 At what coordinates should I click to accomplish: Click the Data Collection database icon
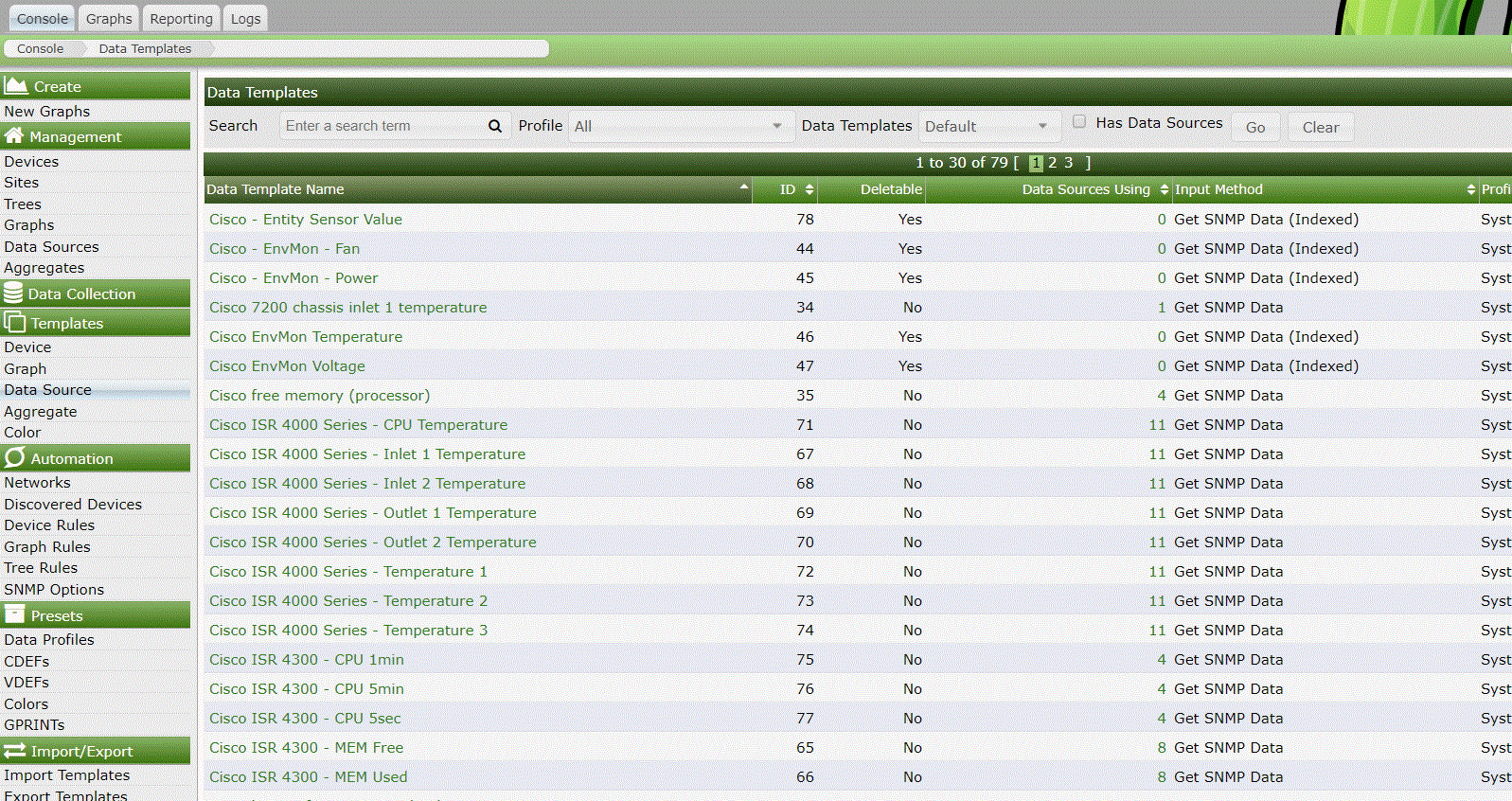point(13,294)
